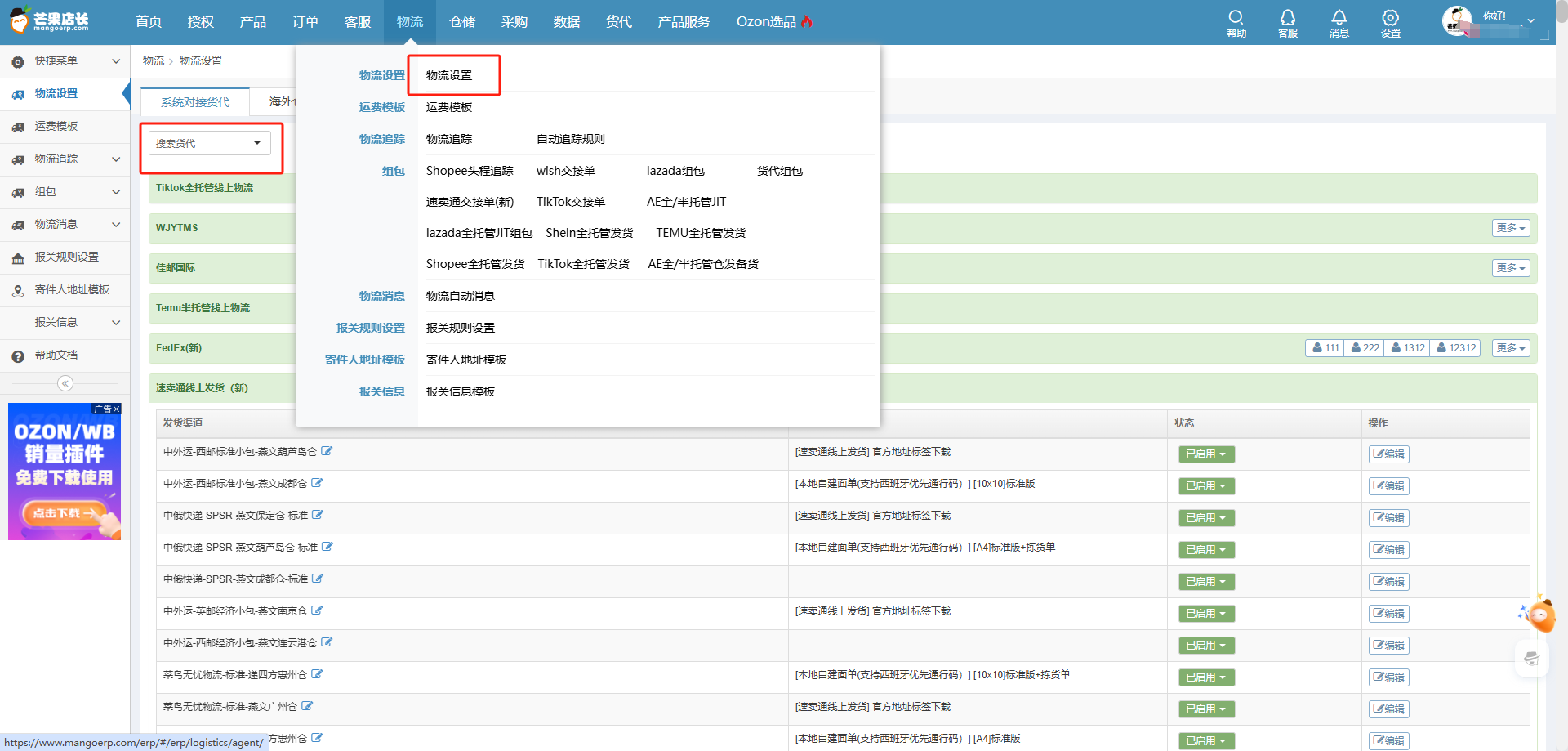The width and height of the screenshot is (1568, 751).
Task: Edit name icon for 中俄快递-SPSR-燕文成都仓-标准
Action: tap(318, 579)
